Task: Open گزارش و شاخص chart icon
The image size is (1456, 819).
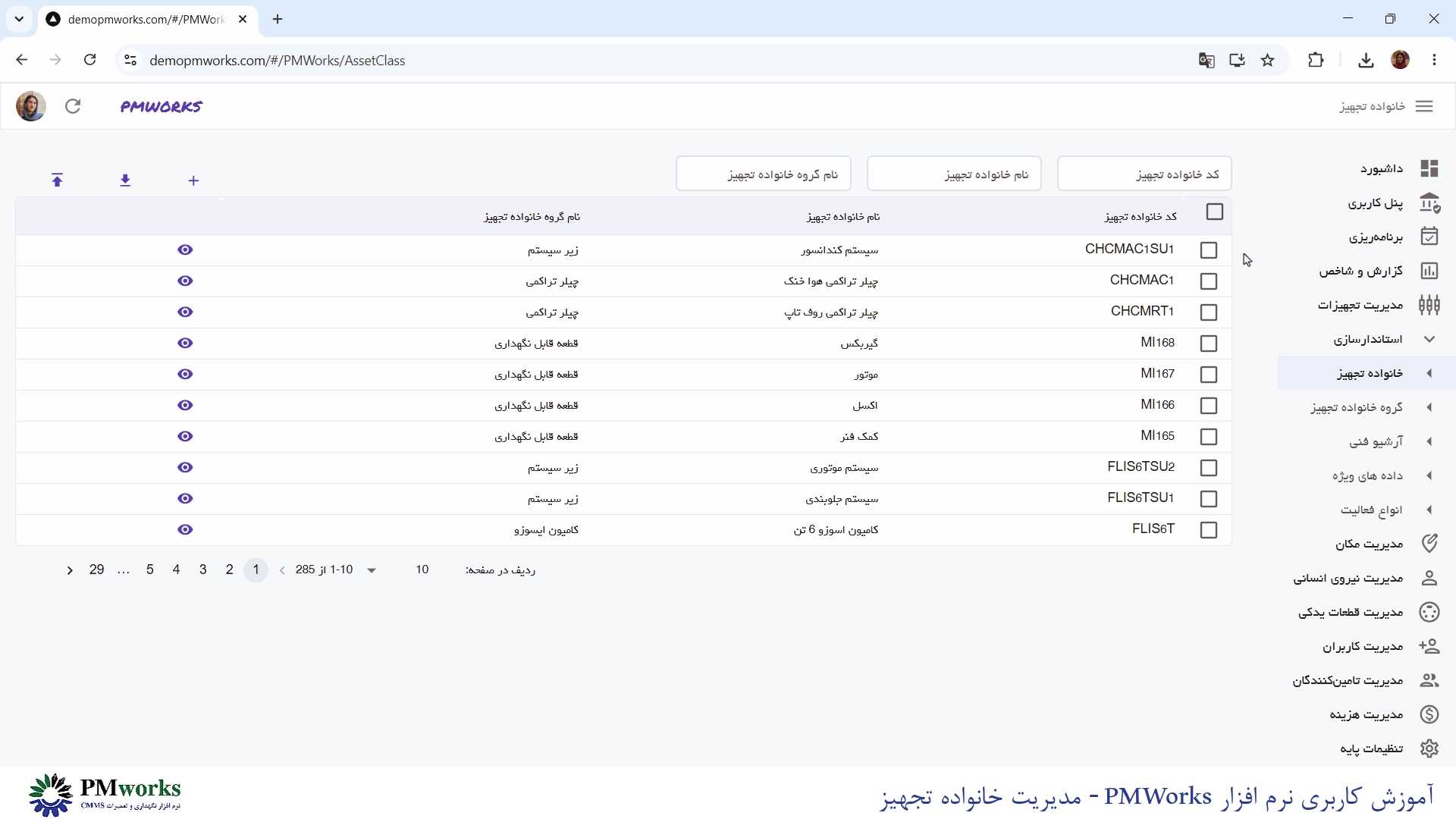Action: click(1429, 271)
